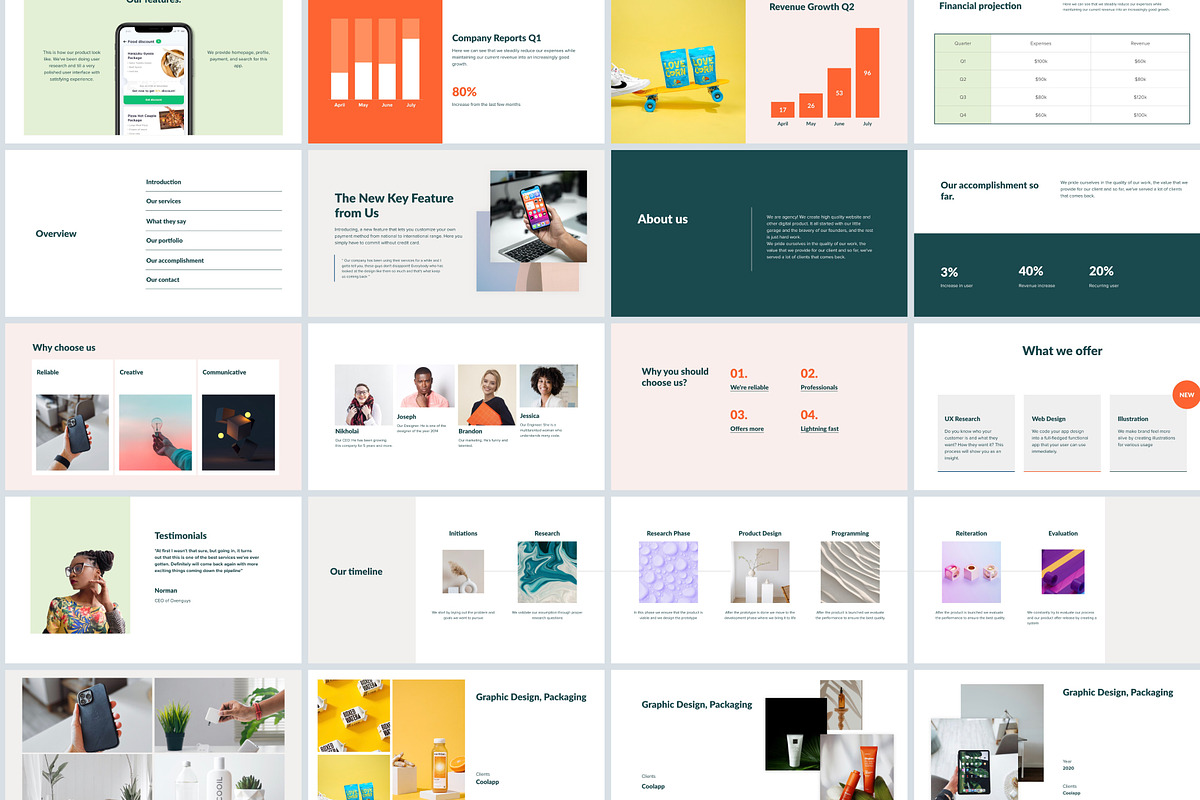
Task: Click the '3%' increase in user stat
Action: click(x=949, y=271)
